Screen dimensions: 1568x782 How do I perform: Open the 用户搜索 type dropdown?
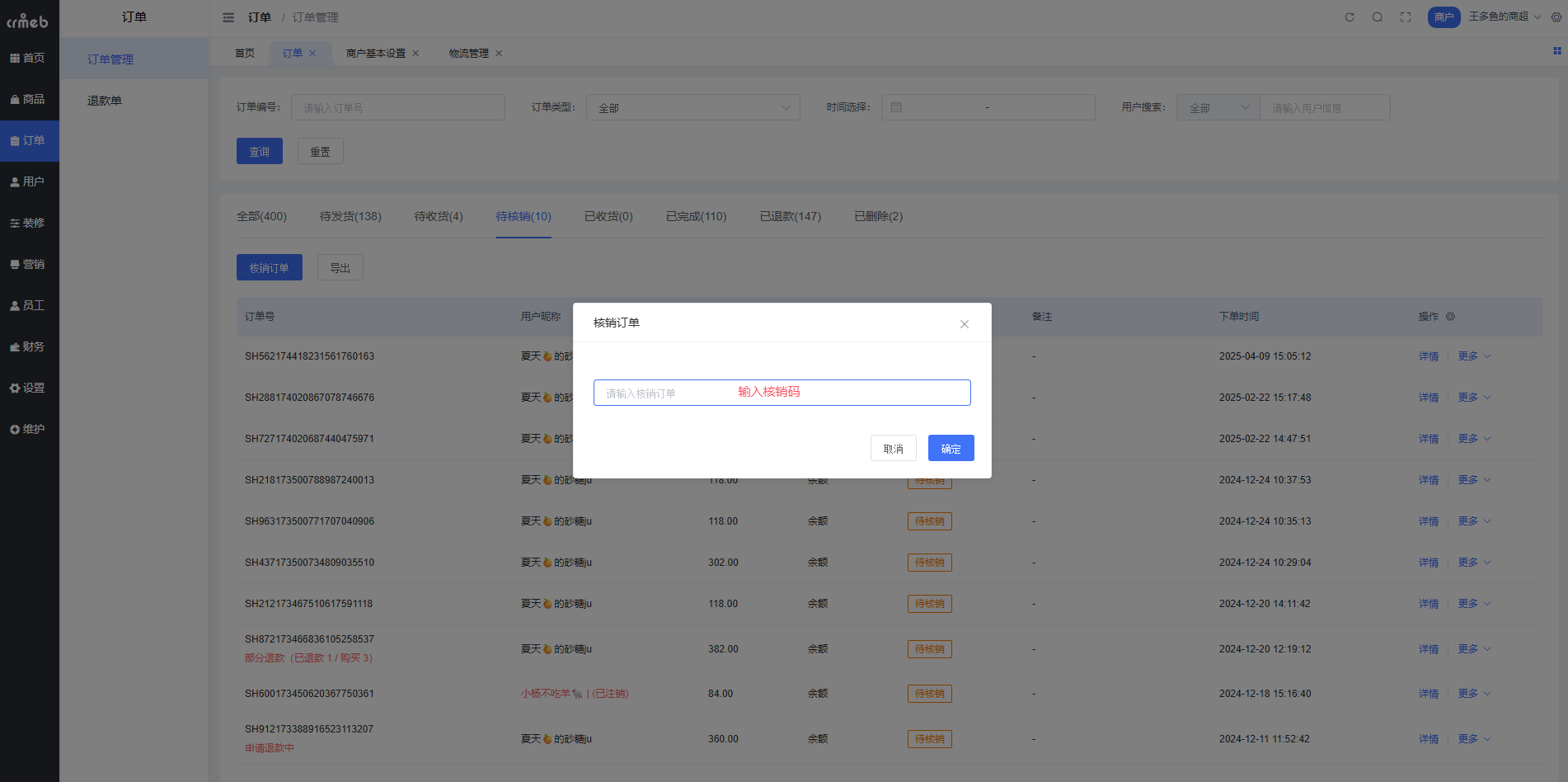pyautogui.click(x=1218, y=108)
